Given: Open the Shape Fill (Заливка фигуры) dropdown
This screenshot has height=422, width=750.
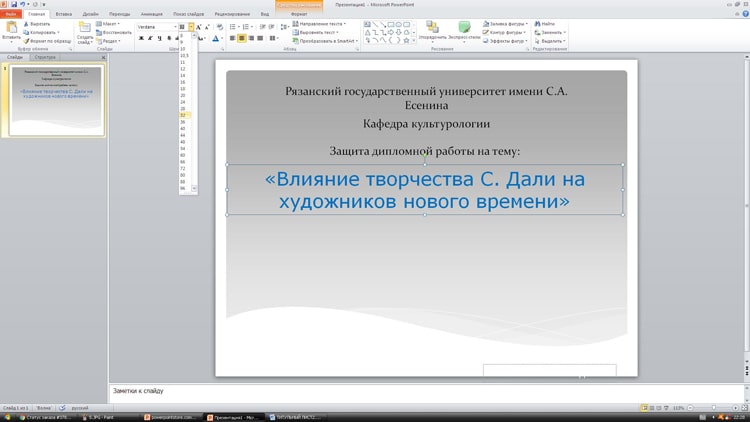Looking at the screenshot, I should coord(506,24).
